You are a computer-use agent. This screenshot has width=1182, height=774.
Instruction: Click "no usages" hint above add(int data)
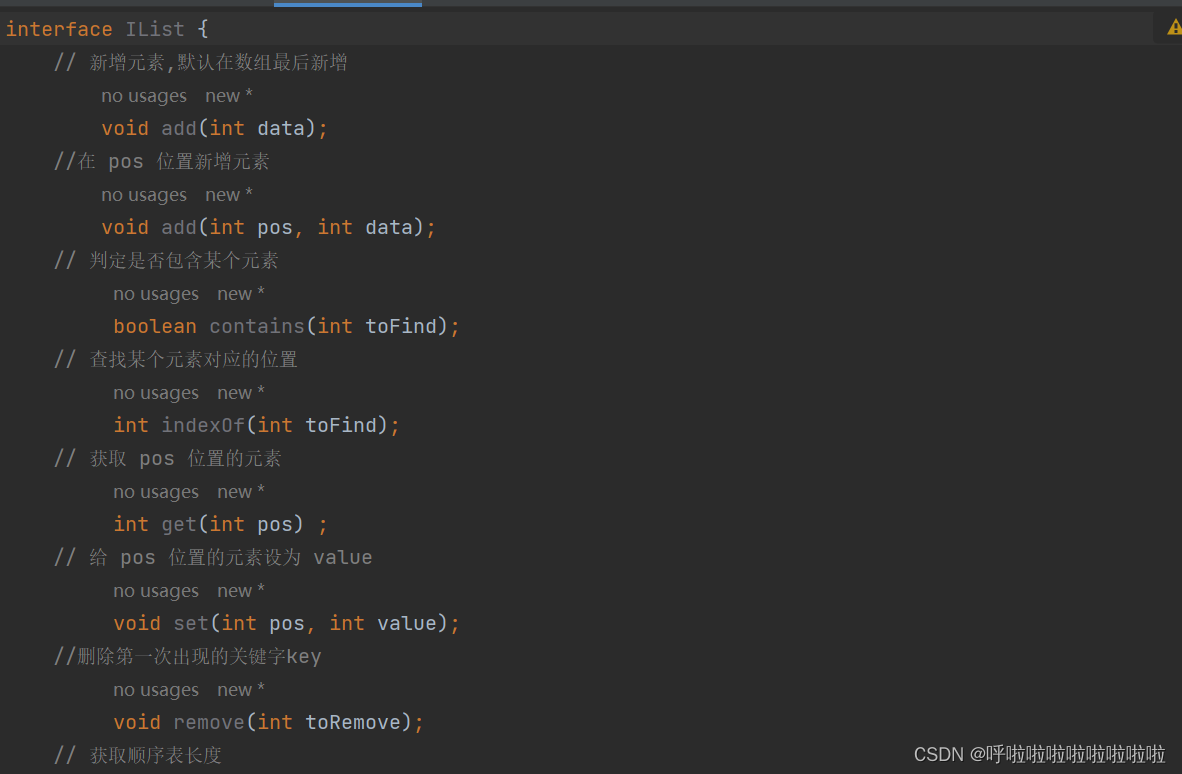(144, 95)
